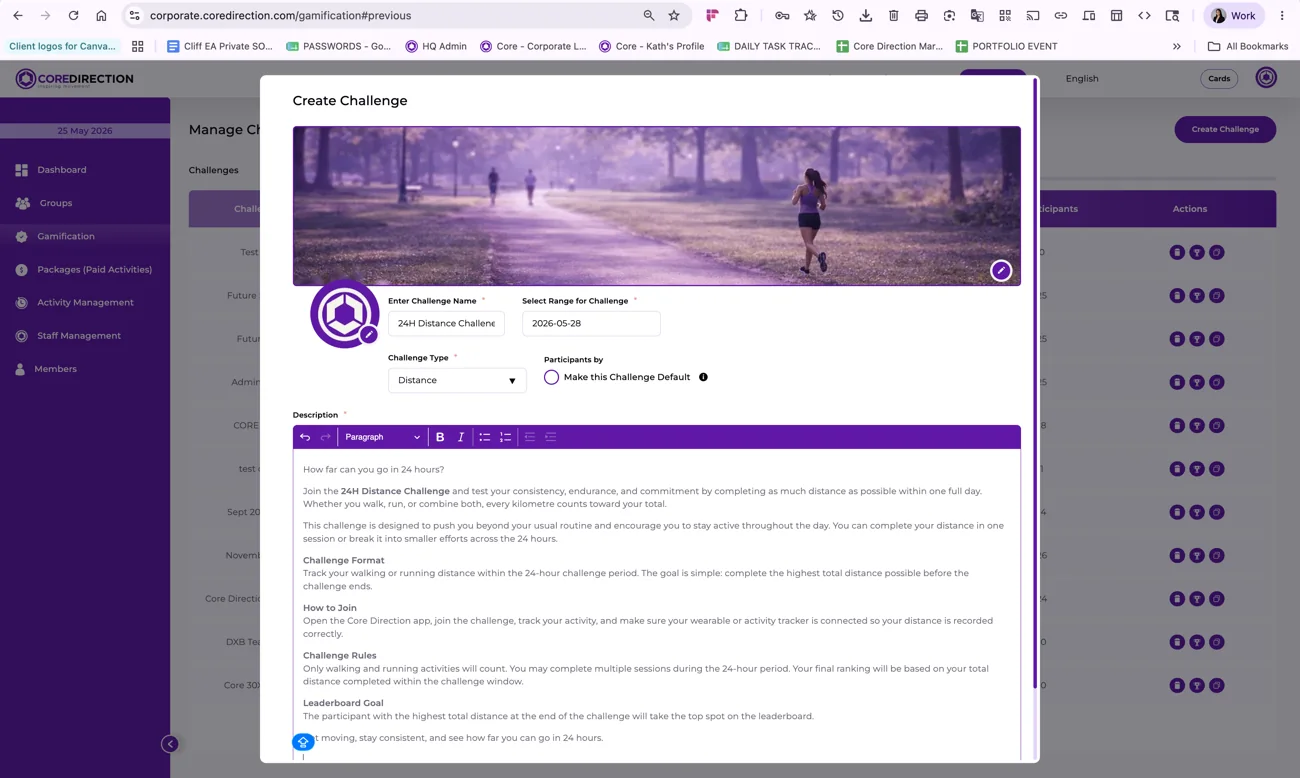Open Chrome three-dot menu
Screen dimensions: 1300x778
point(1282,16)
